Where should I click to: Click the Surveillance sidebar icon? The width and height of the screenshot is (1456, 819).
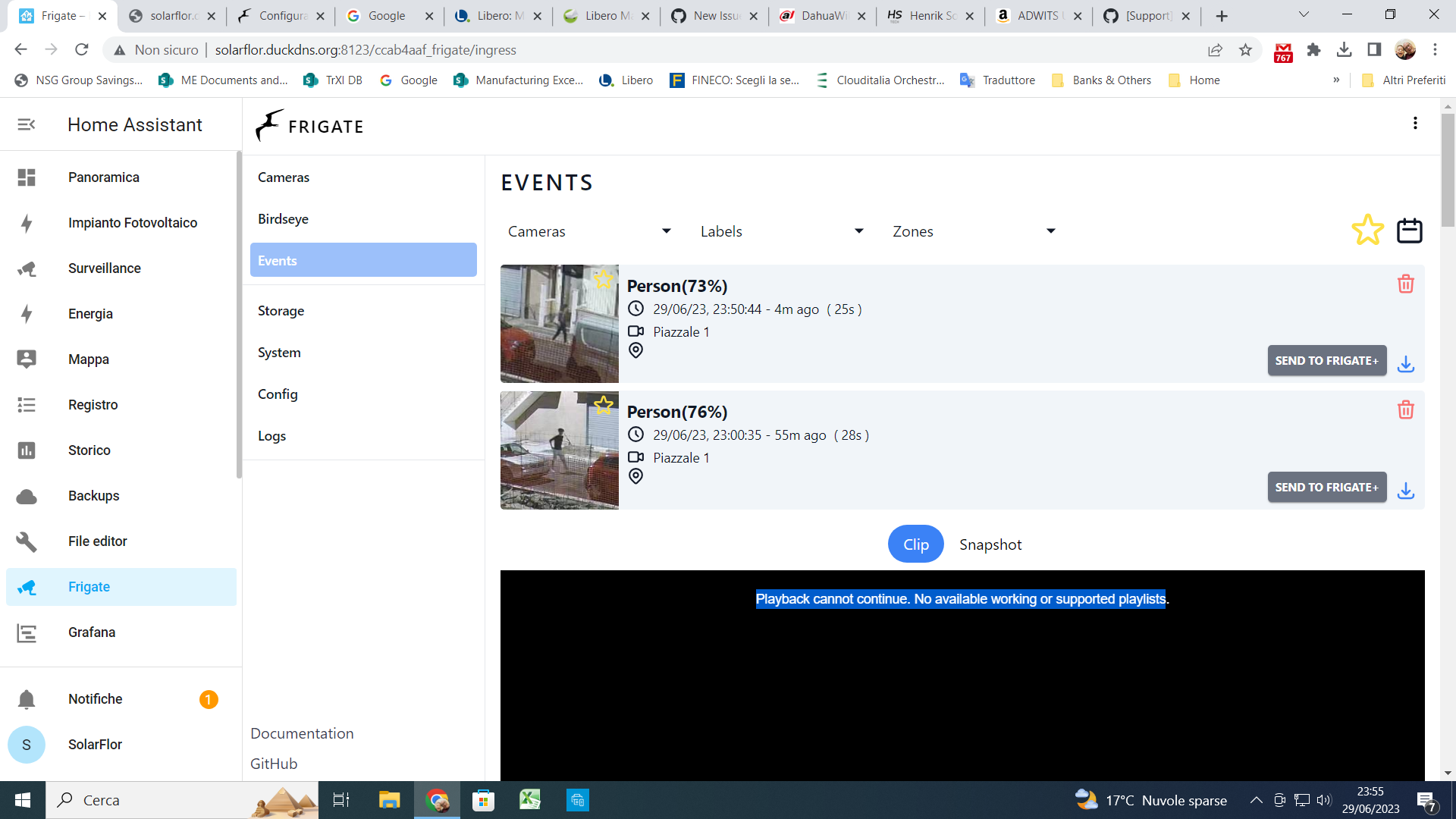(x=27, y=268)
